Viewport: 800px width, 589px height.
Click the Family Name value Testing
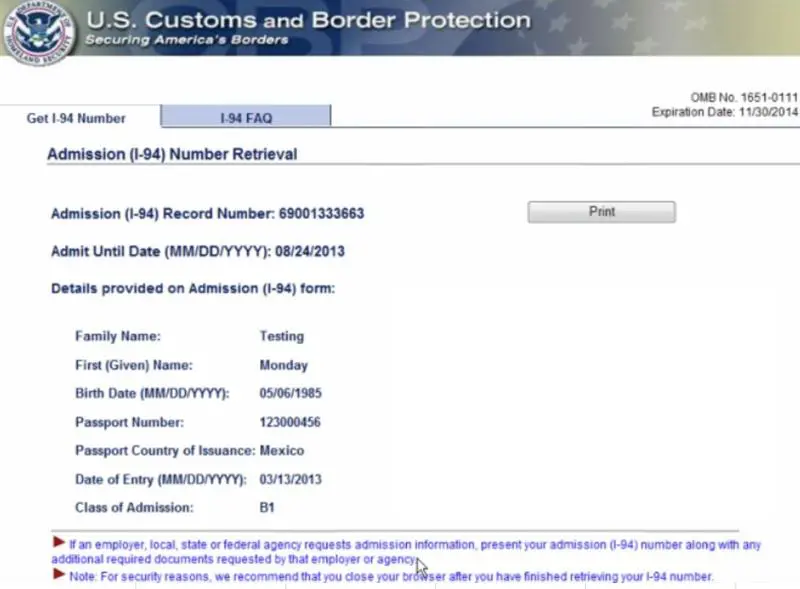pos(281,337)
